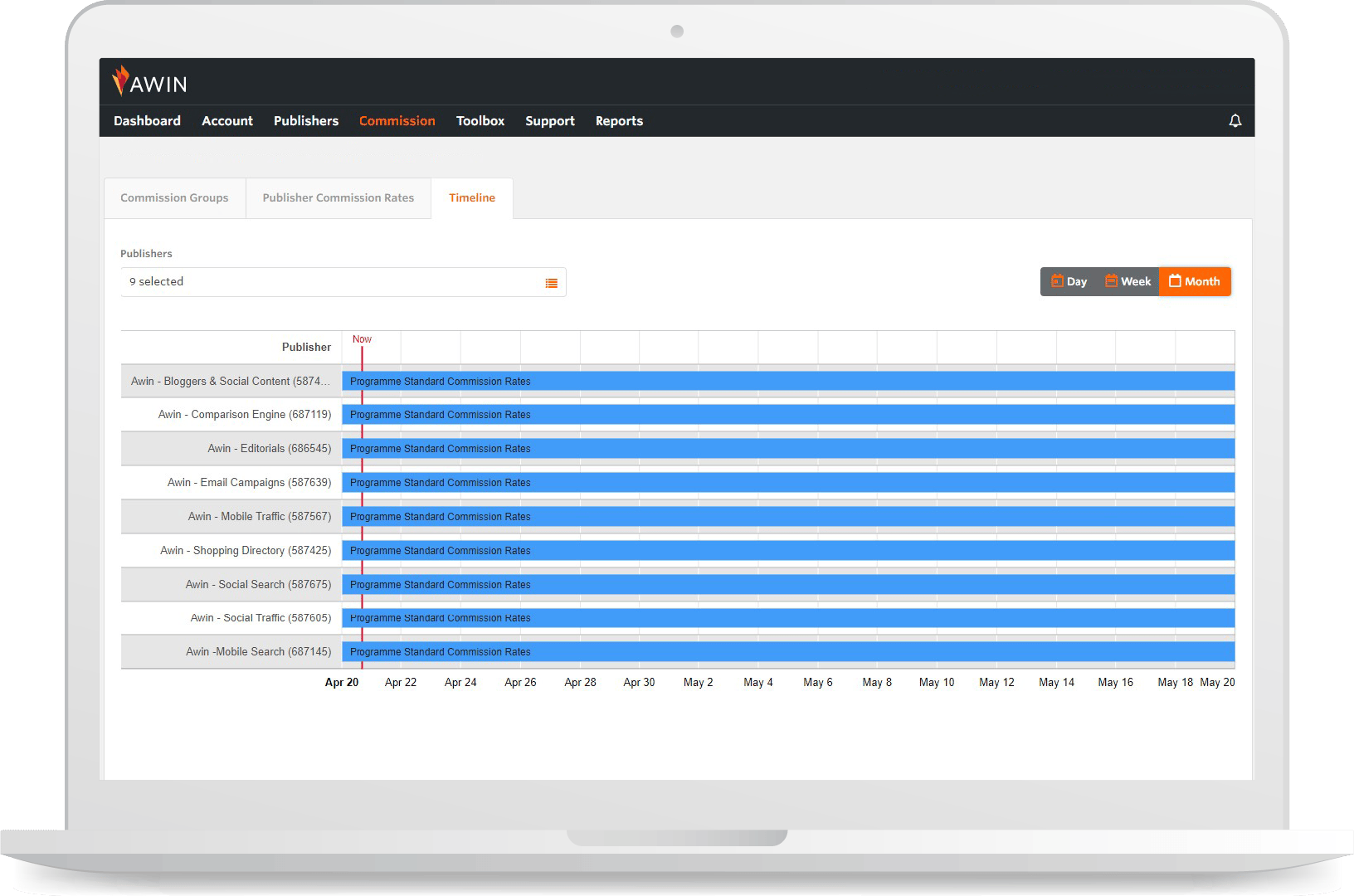Screen dimensions: 1354x896
Task: Expand the '9 selected' publishers dropdown
Action: (332, 282)
